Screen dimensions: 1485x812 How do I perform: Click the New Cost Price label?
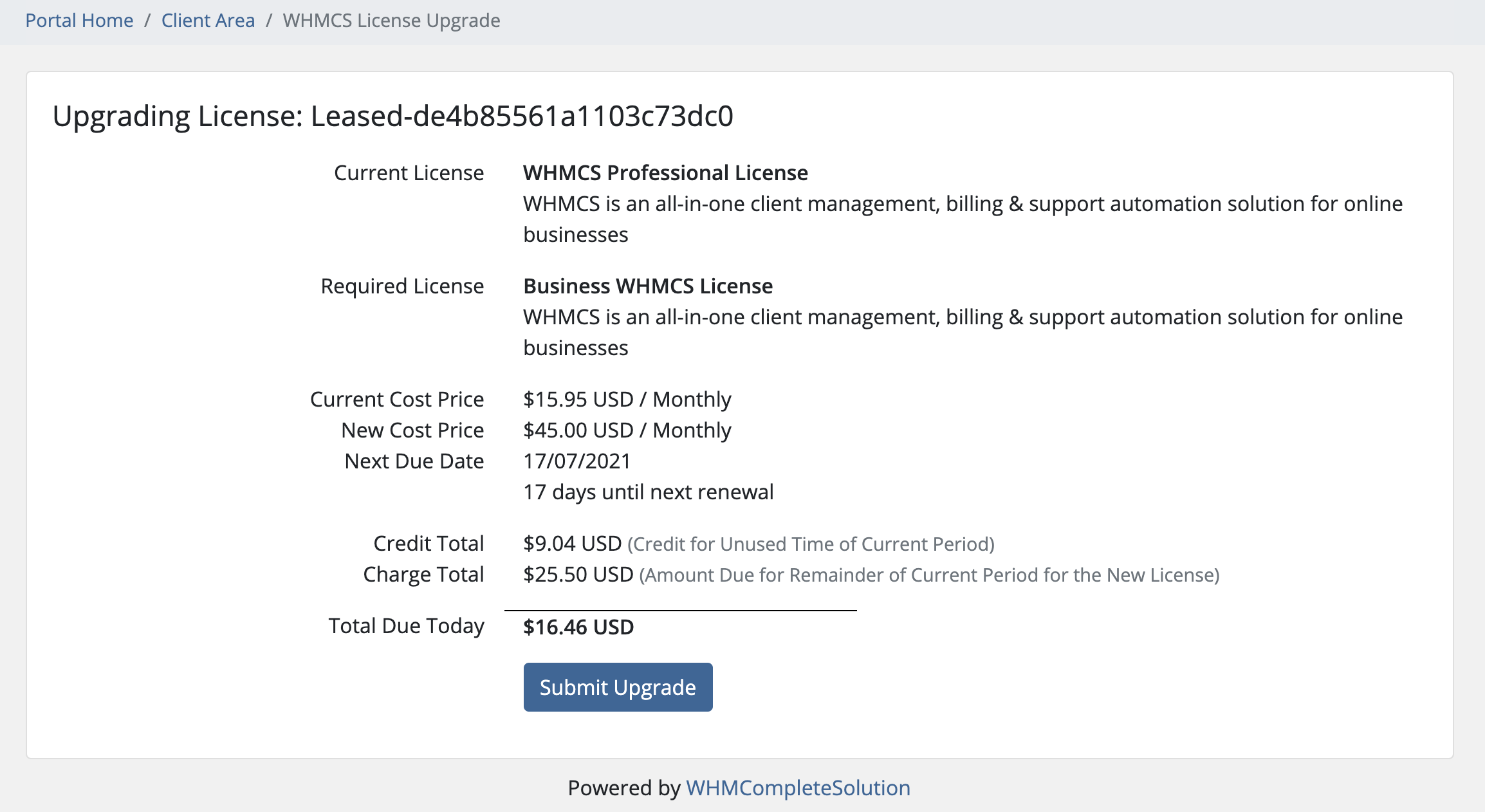[413, 430]
